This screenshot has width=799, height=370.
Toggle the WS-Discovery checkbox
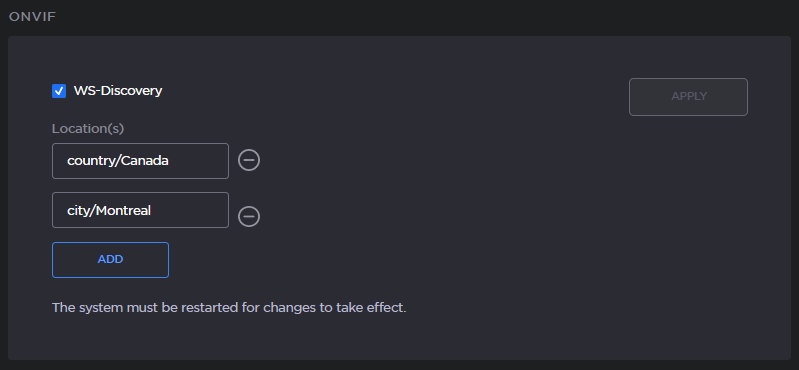59,91
